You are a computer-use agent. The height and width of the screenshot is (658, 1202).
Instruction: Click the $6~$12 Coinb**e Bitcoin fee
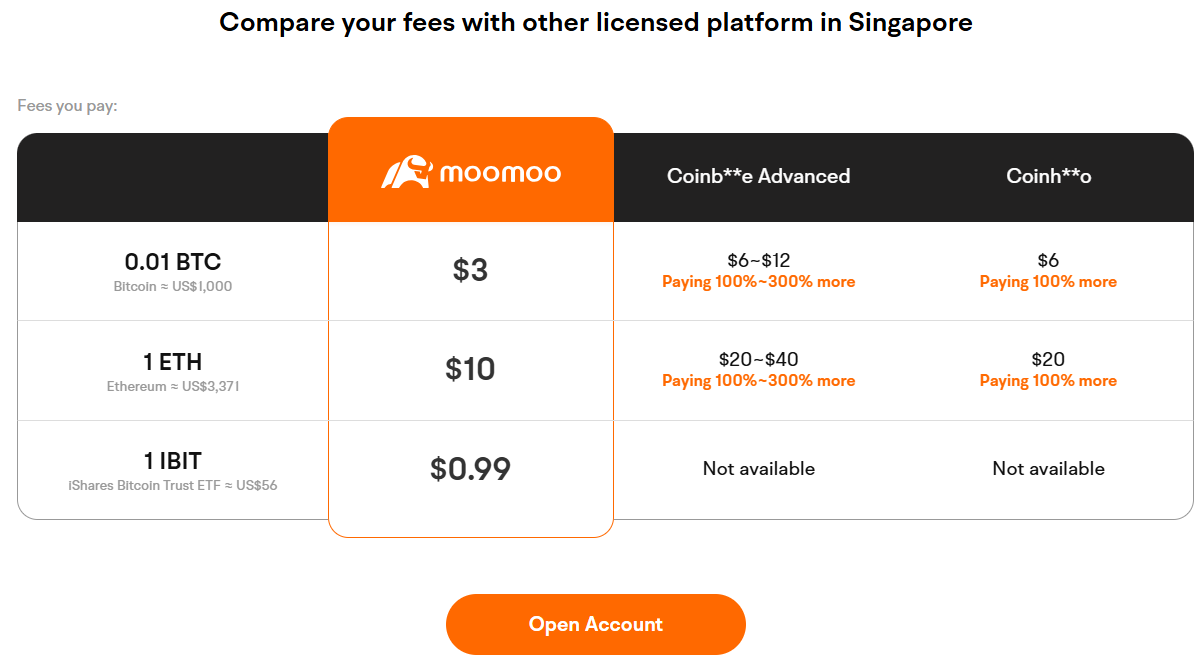click(758, 261)
